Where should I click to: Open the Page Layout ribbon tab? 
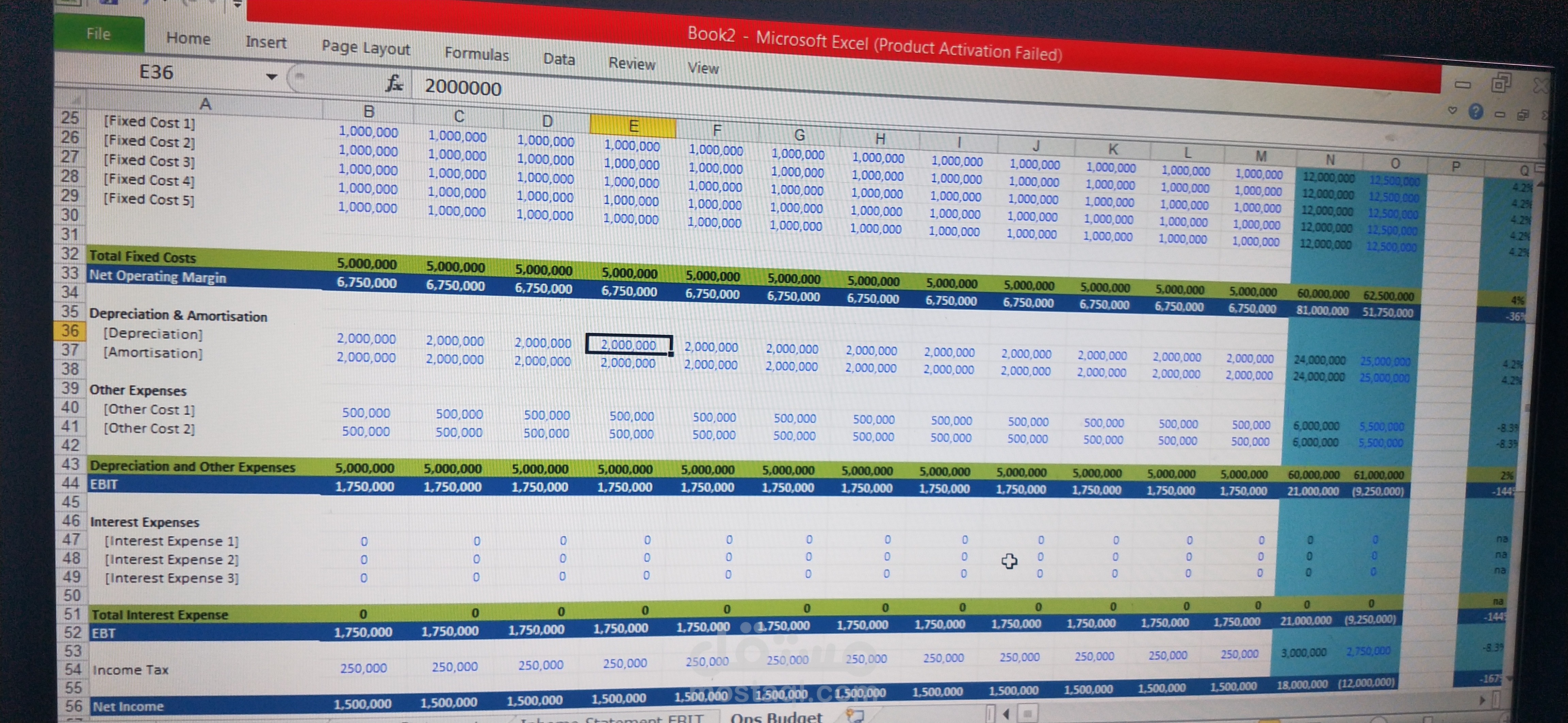tap(366, 48)
